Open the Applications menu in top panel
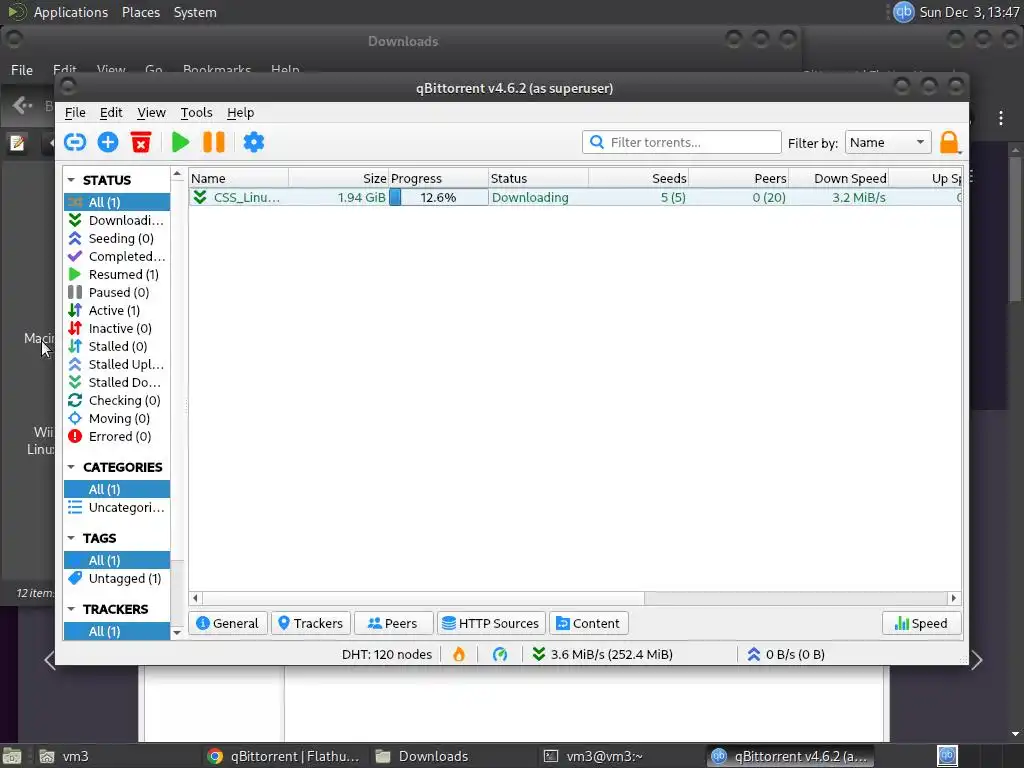1024x768 pixels. coord(71,12)
